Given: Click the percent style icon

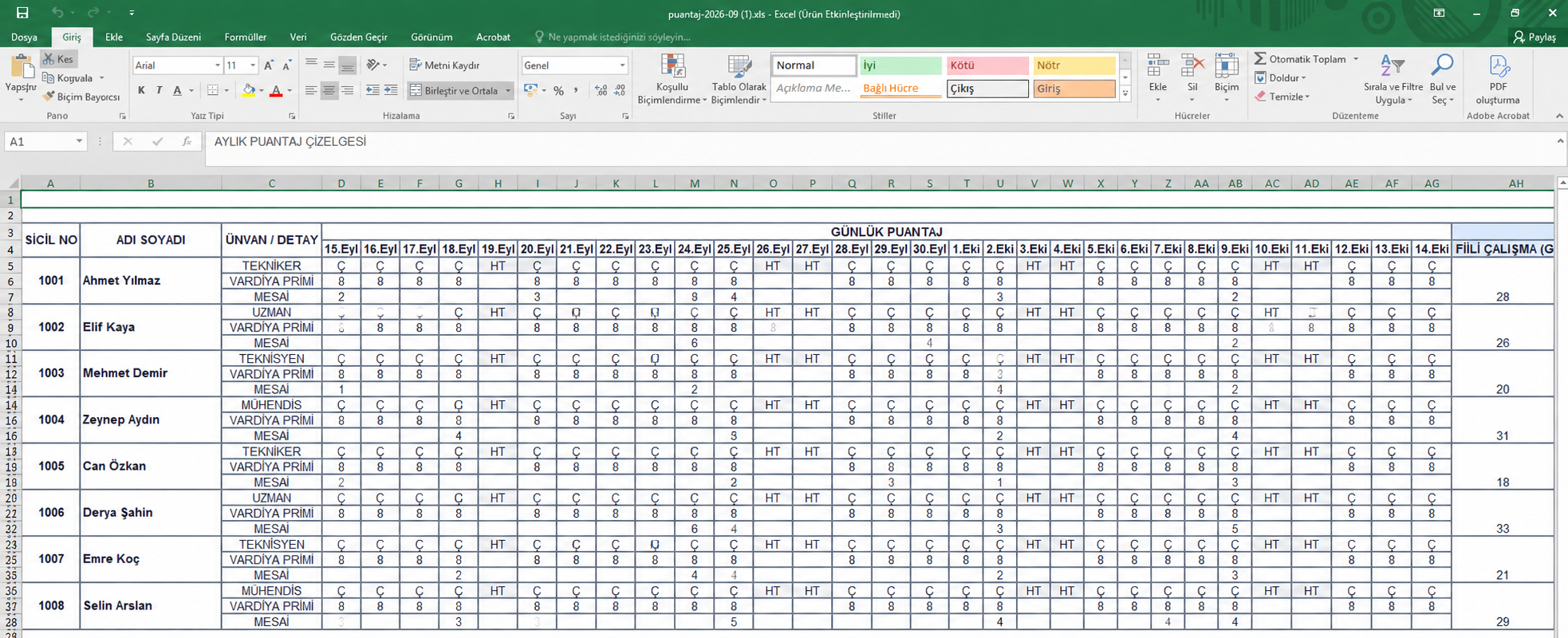Looking at the screenshot, I should [x=558, y=91].
